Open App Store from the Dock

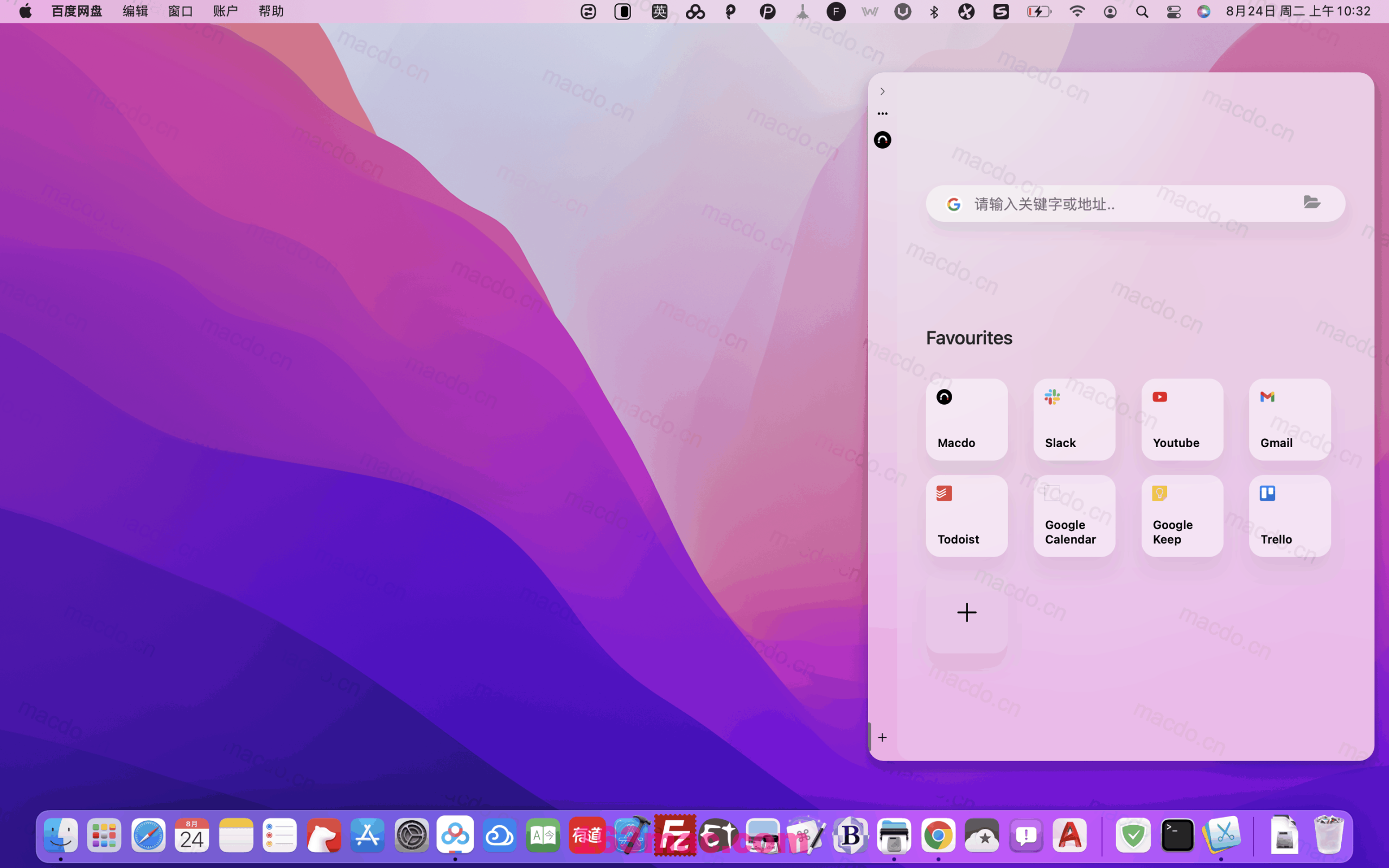(367, 835)
